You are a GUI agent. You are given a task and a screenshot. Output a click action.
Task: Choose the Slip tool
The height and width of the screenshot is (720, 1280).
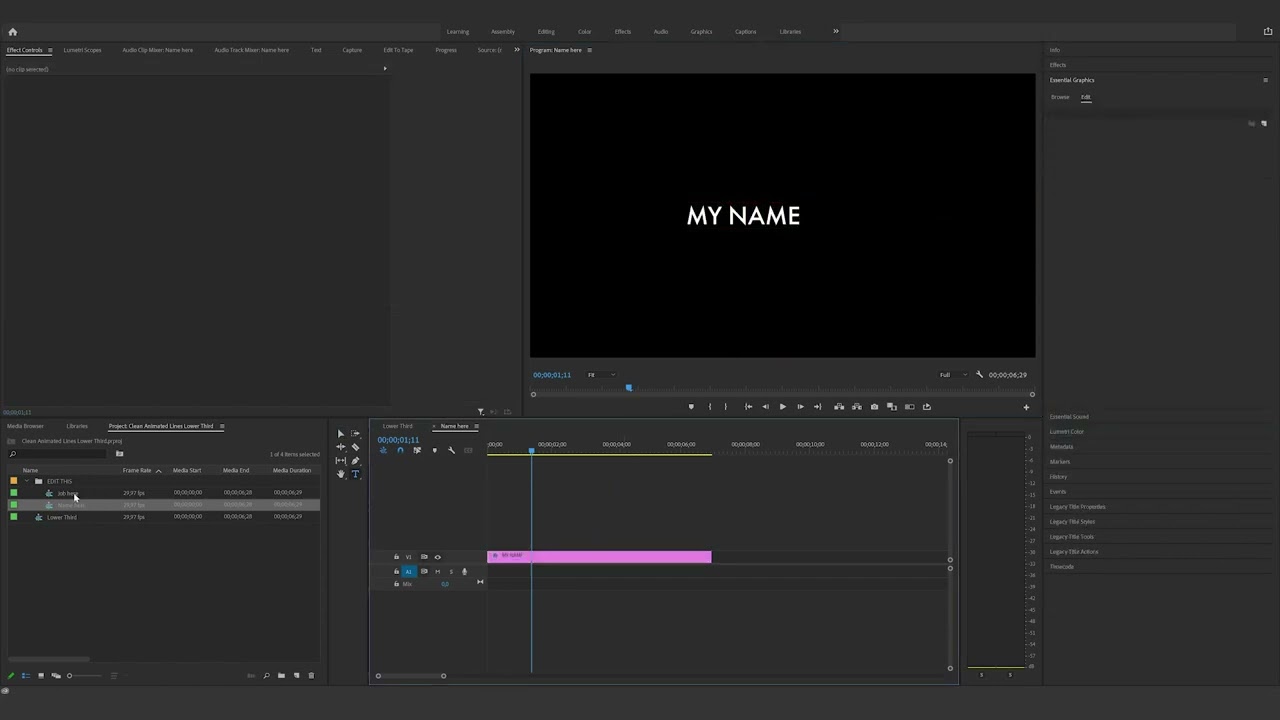point(340,461)
